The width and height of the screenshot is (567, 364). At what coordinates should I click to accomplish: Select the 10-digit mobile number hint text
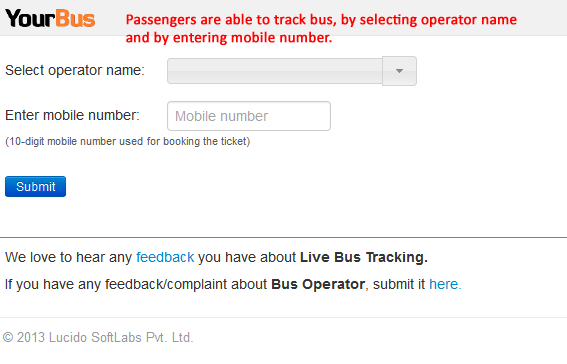(x=128, y=141)
